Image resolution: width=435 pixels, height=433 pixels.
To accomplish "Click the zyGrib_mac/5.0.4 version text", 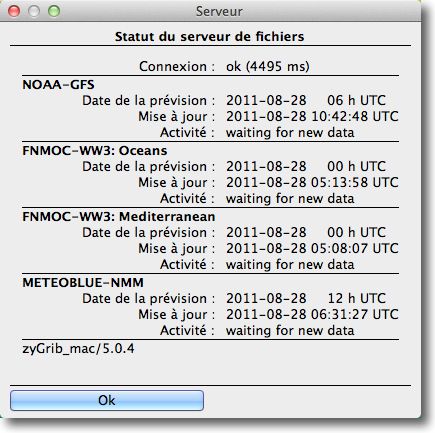I will (78, 349).
